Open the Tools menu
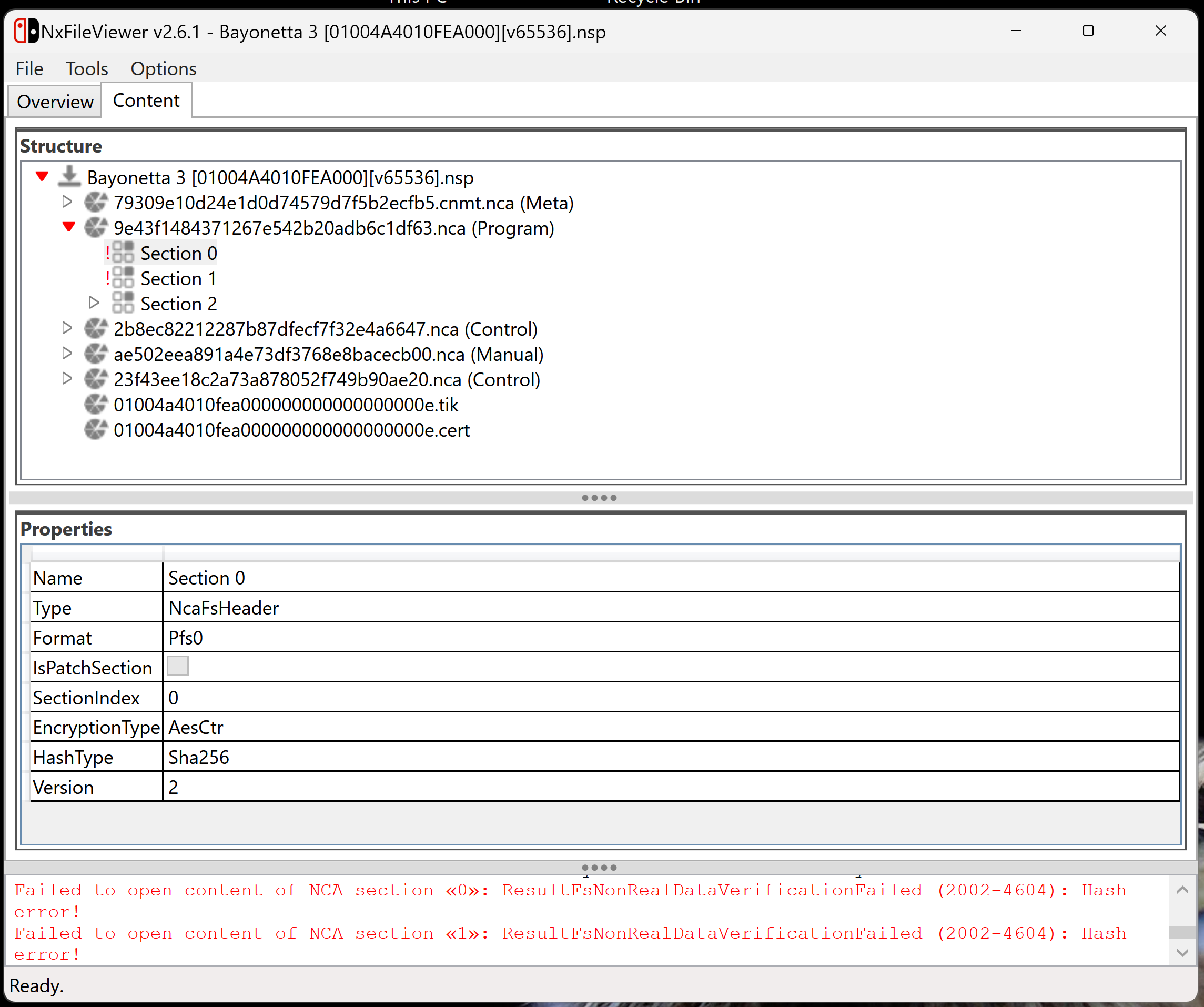This screenshot has width=1204, height=1007. tap(87, 69)
